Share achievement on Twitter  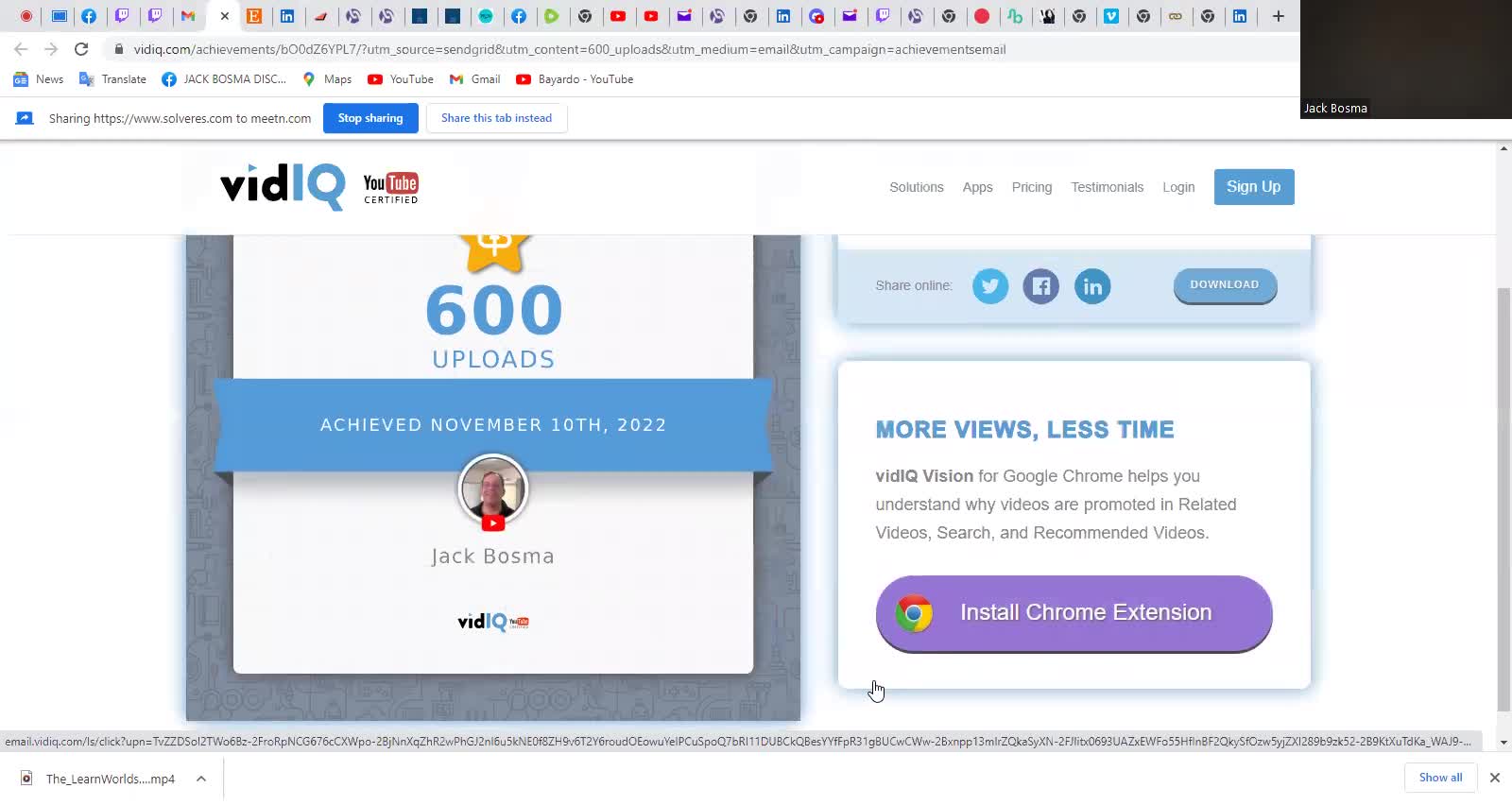(990, 285)
